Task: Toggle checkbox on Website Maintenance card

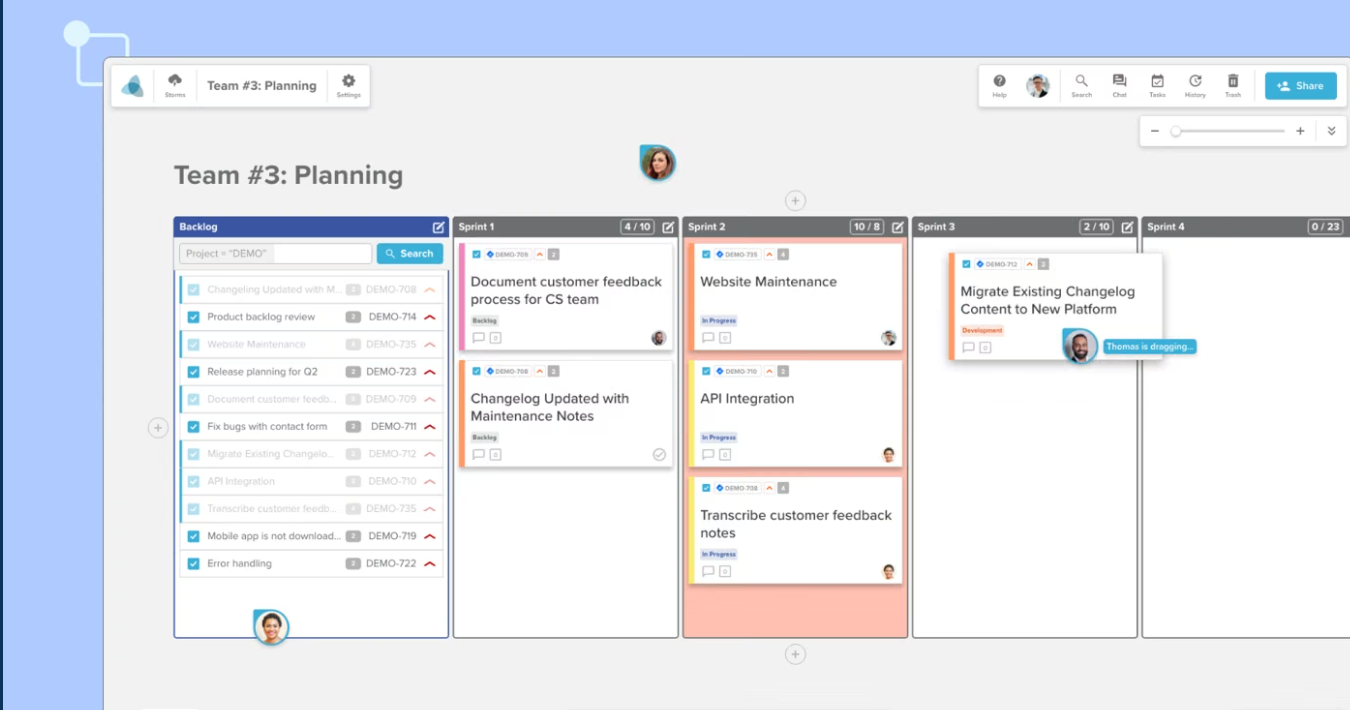Action: (706, 255)
